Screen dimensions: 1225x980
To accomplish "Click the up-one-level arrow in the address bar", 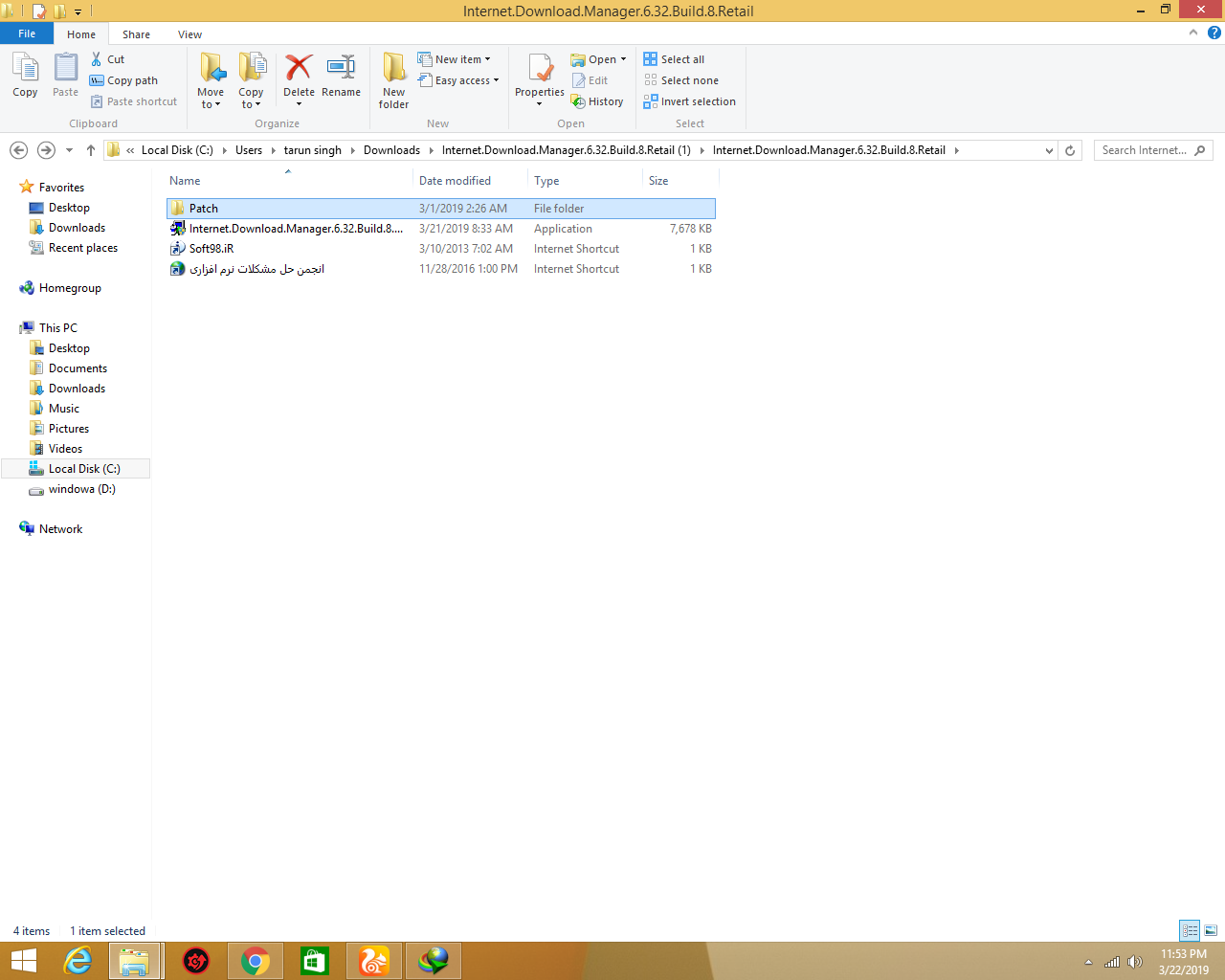I will coord(91,150).
